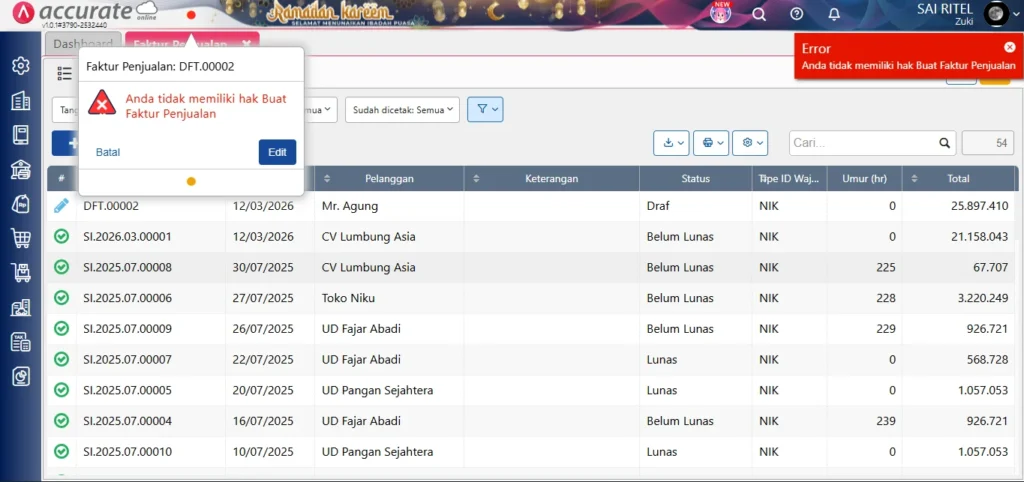This screenshot has height=482, width=1024.
Task: Click the user avatar picture
Action: (995, 14)
